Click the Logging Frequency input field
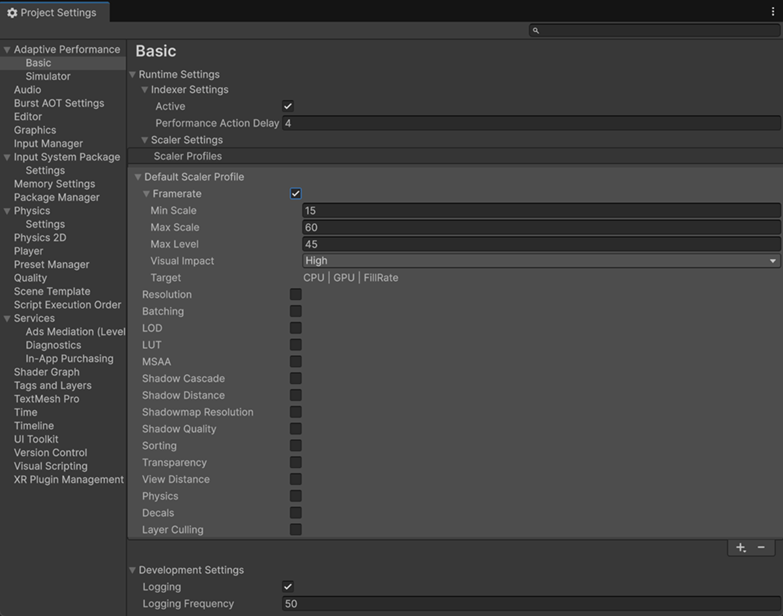Image resolution: width=783 pixels, height=616 pixels. (530, 604)
